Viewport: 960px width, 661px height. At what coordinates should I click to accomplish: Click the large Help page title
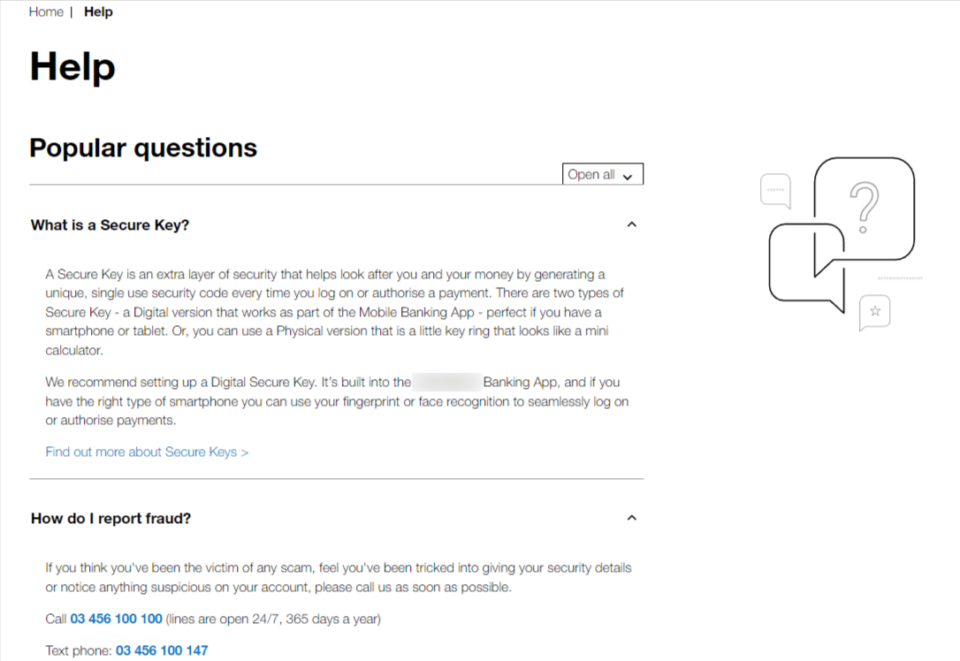click(x=72, y=66)
